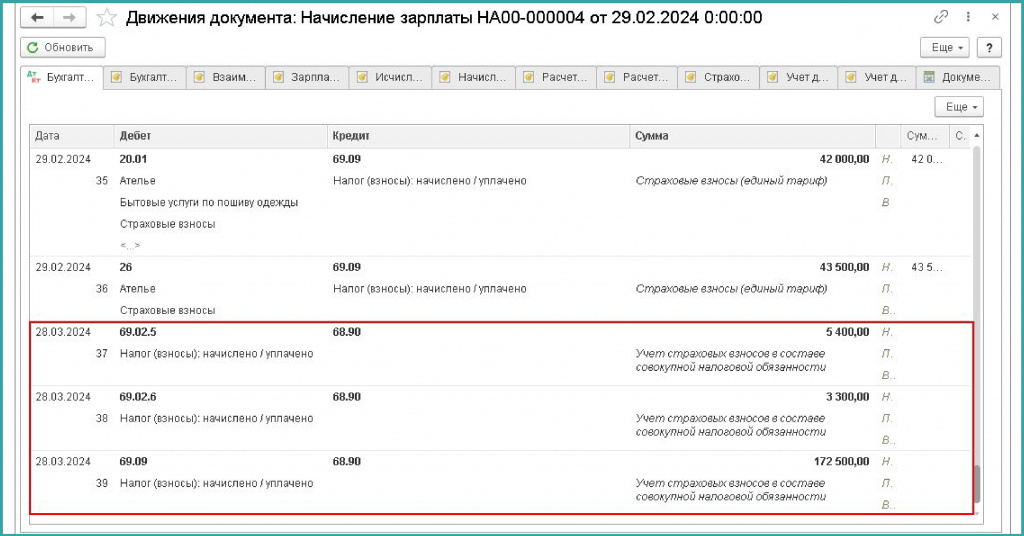This screenshot has width=1024, height=536.
Task: Select amount 5 400,00 cell
Action: coord(848,332)
